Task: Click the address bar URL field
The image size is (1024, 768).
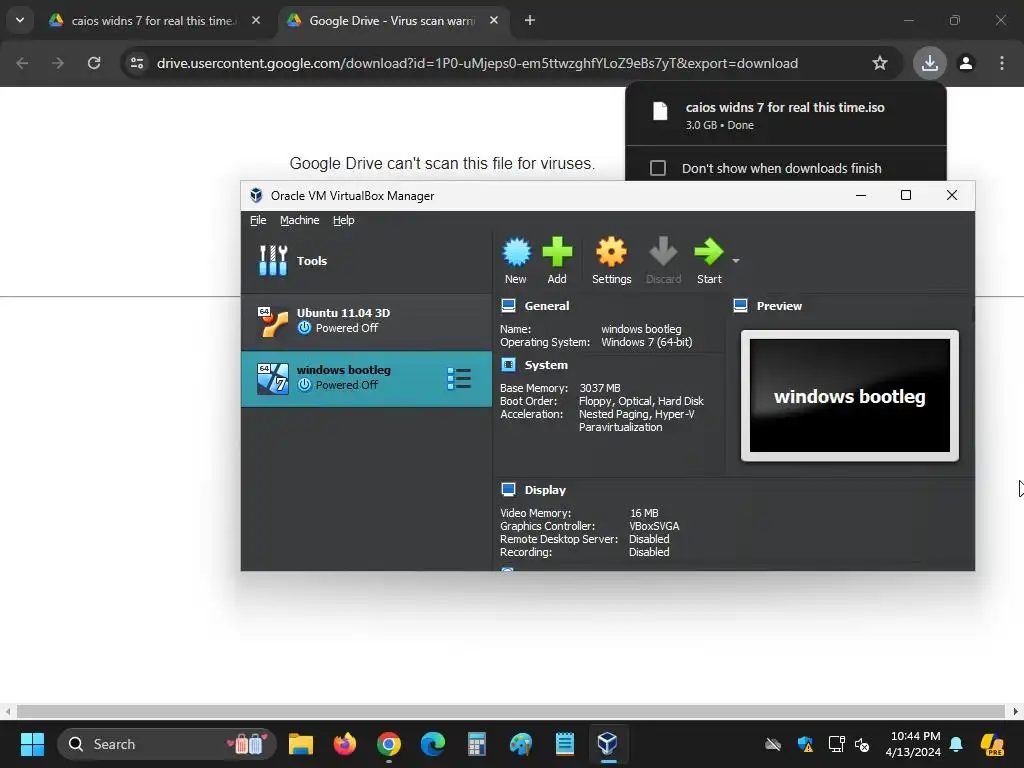Action: [477, 63]
